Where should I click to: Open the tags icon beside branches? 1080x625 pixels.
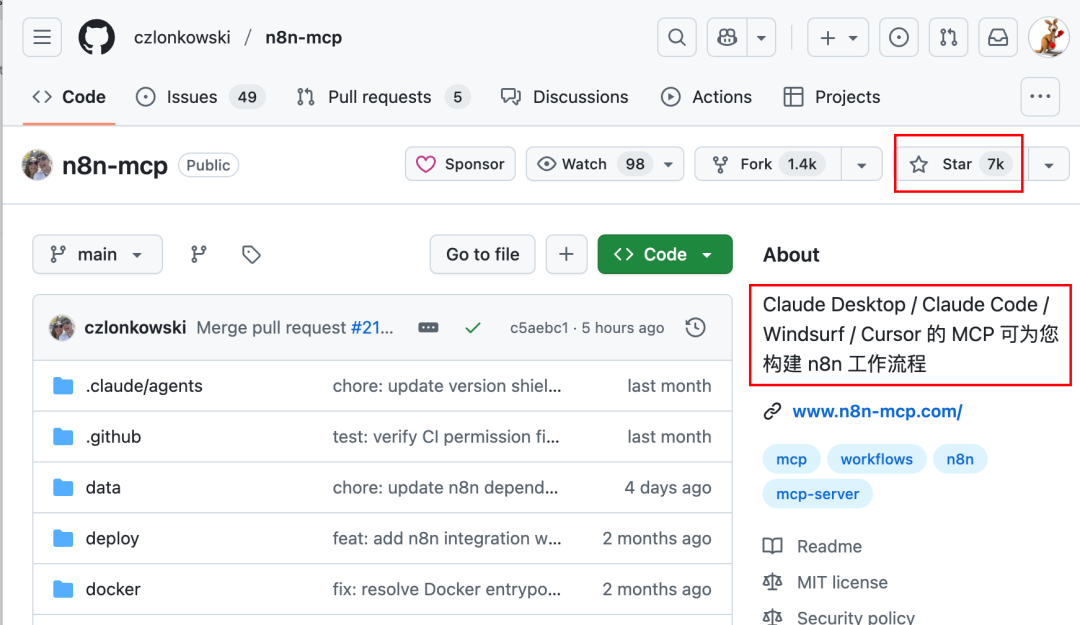click(252, 255)
